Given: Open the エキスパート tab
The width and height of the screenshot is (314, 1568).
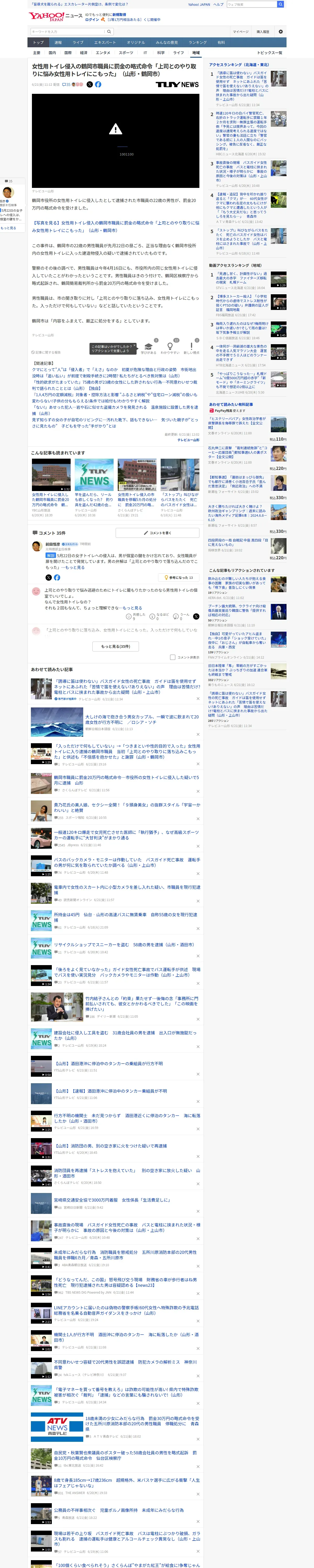Looking at the screenshot, I should point(105,43).
